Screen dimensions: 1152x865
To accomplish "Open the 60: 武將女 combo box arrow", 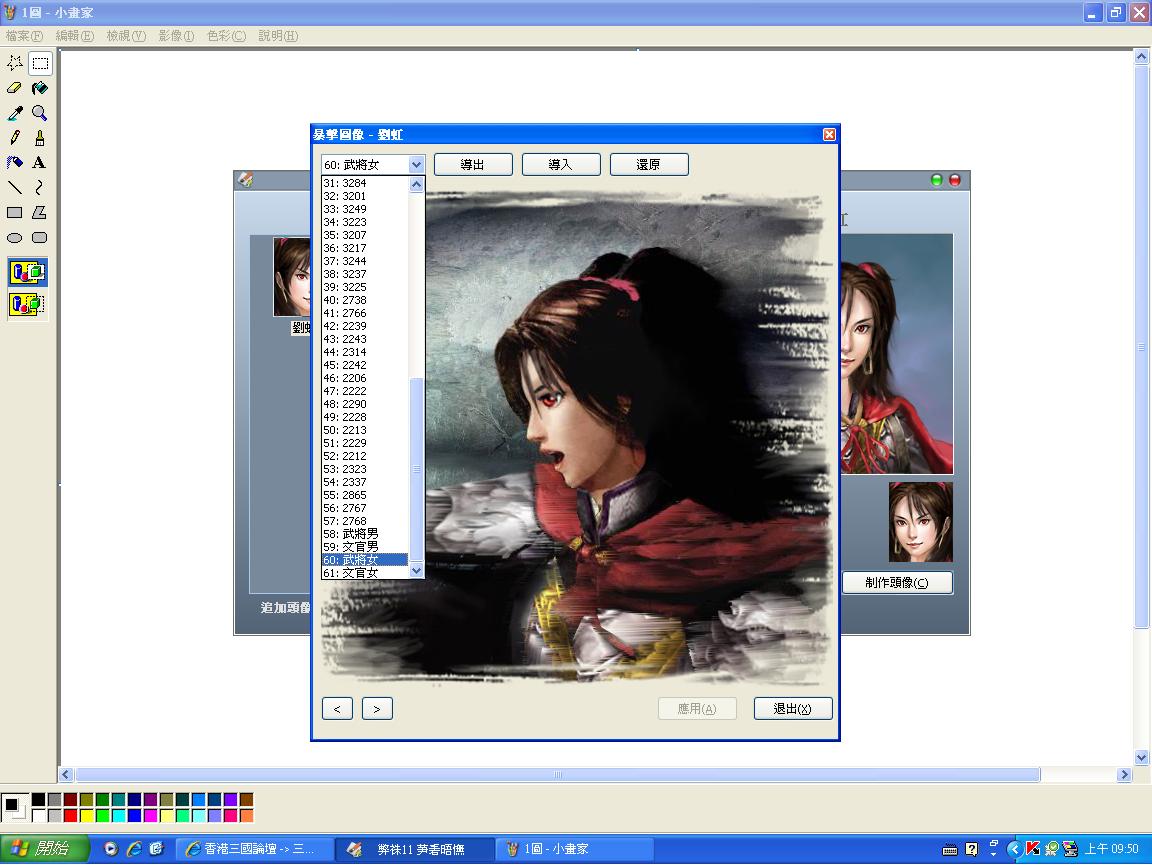I will click(x=417, y=165).
